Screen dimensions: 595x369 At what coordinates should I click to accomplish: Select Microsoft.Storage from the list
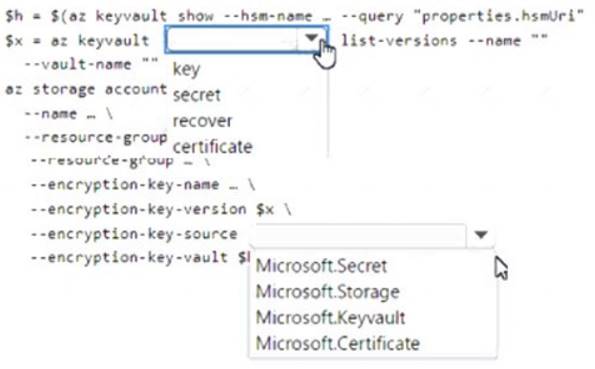(327, 292)
